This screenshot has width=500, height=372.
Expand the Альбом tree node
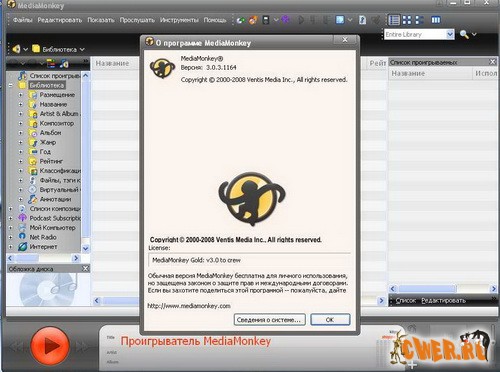[x=21, y=133]
